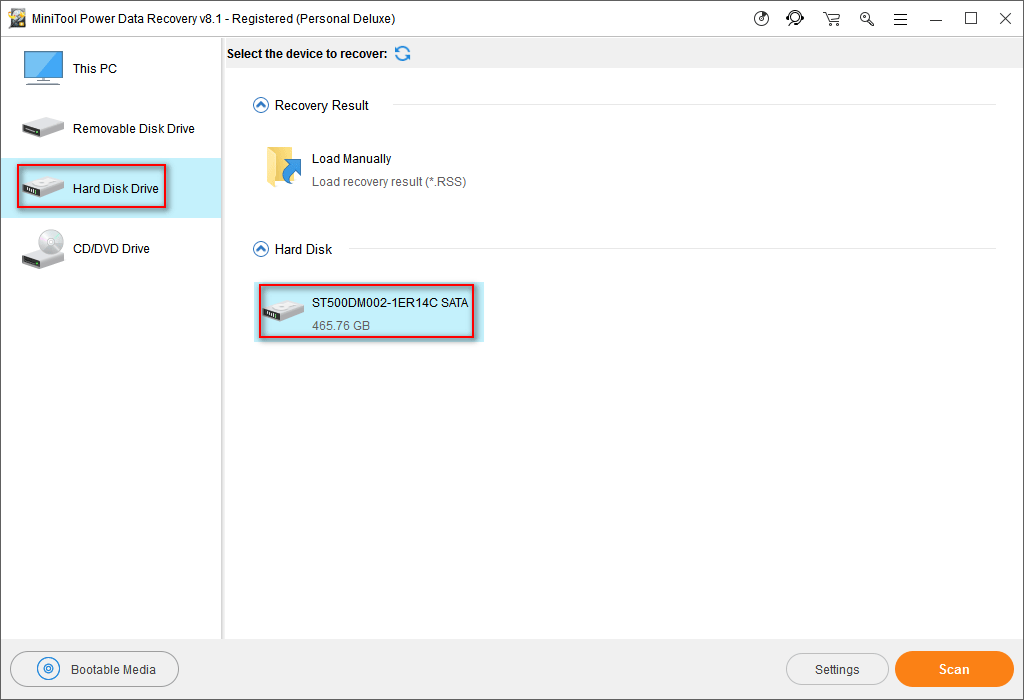The image size is (1024, 700).
Task: Minimize the MiniTool window
Action: [x=936, y=19]
